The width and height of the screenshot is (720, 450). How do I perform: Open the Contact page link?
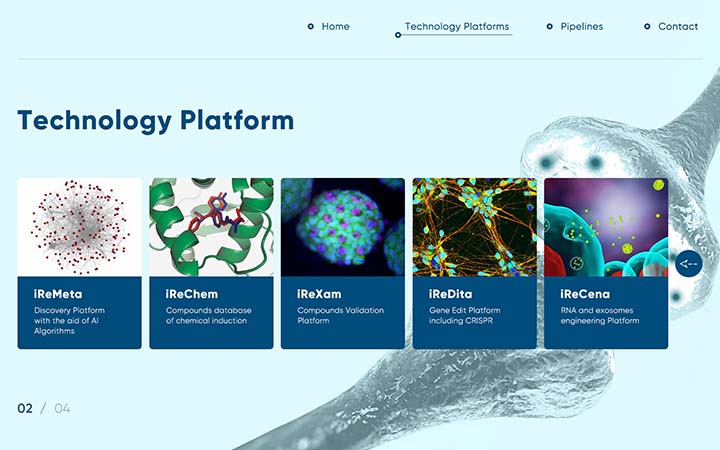pyautogui.click(x=678, y=27)
